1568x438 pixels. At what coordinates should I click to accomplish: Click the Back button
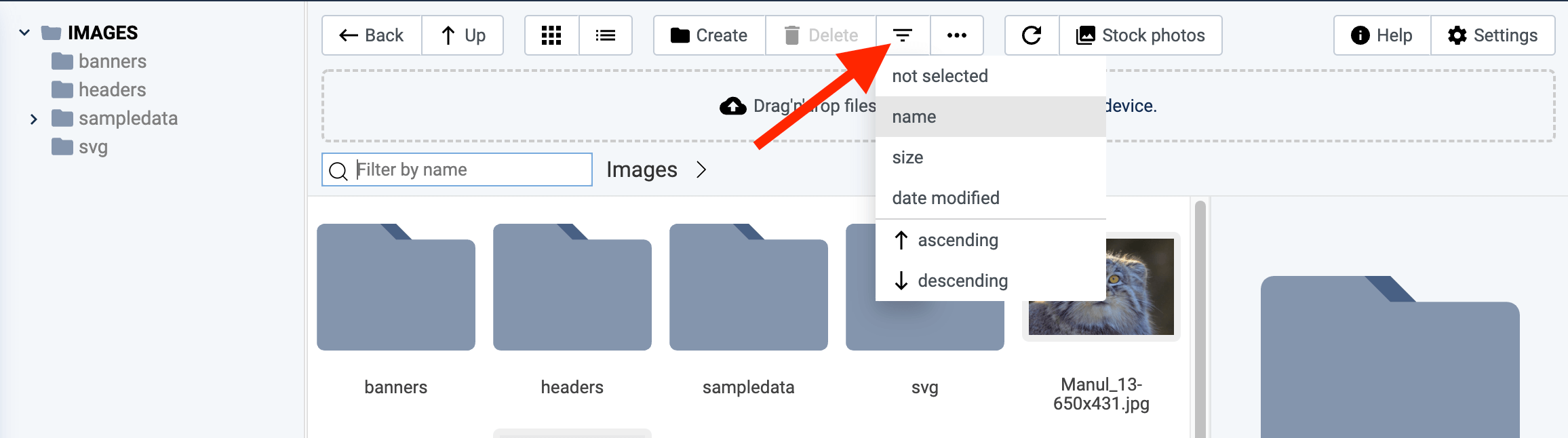pyautogui.click(x=372, y=35)
